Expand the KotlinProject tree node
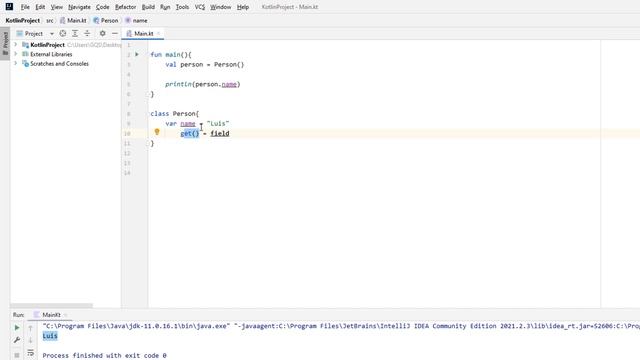 click(16, 44)
